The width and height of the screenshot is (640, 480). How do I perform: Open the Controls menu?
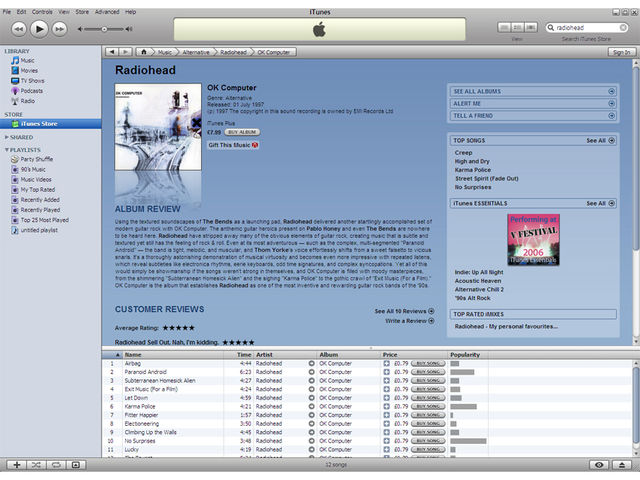42,12
